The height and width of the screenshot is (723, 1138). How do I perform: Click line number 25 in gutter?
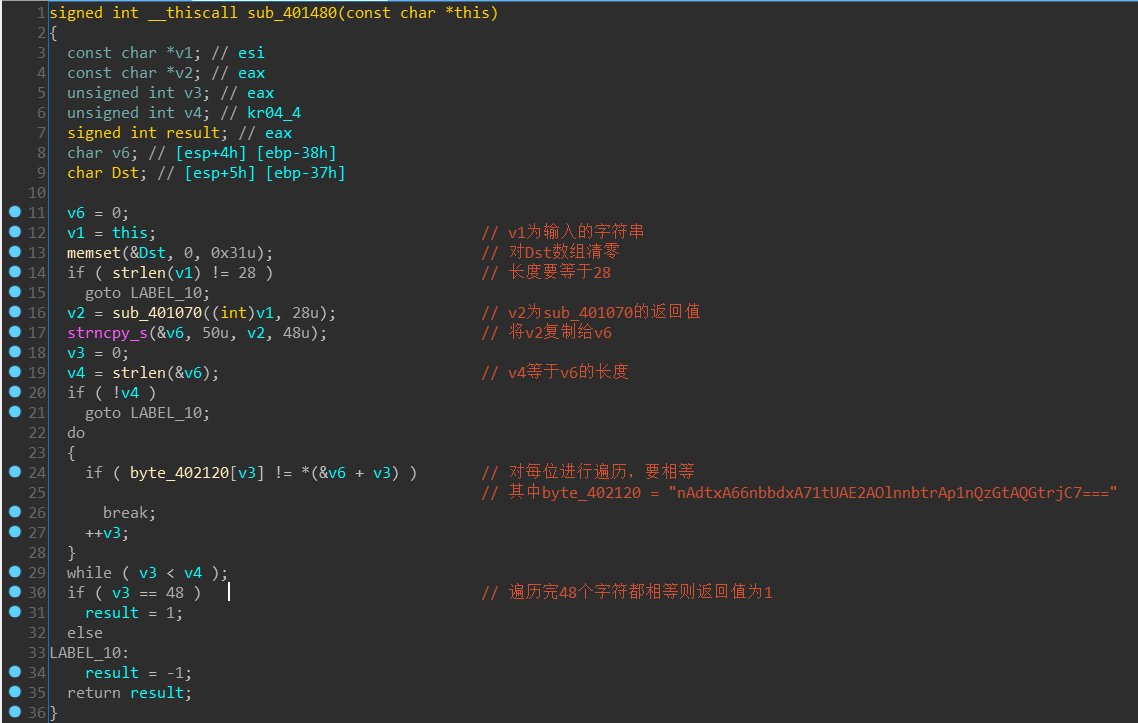pyautogui.click(x=36, y=493)
